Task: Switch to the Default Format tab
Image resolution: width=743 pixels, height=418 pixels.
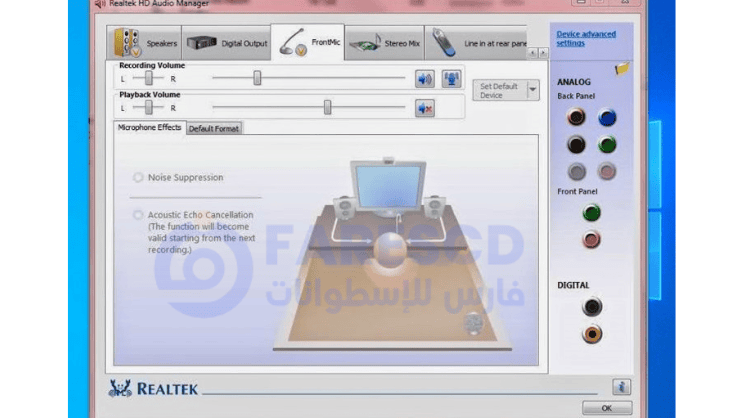Action: pyautogui.click(x=214, y=128)
